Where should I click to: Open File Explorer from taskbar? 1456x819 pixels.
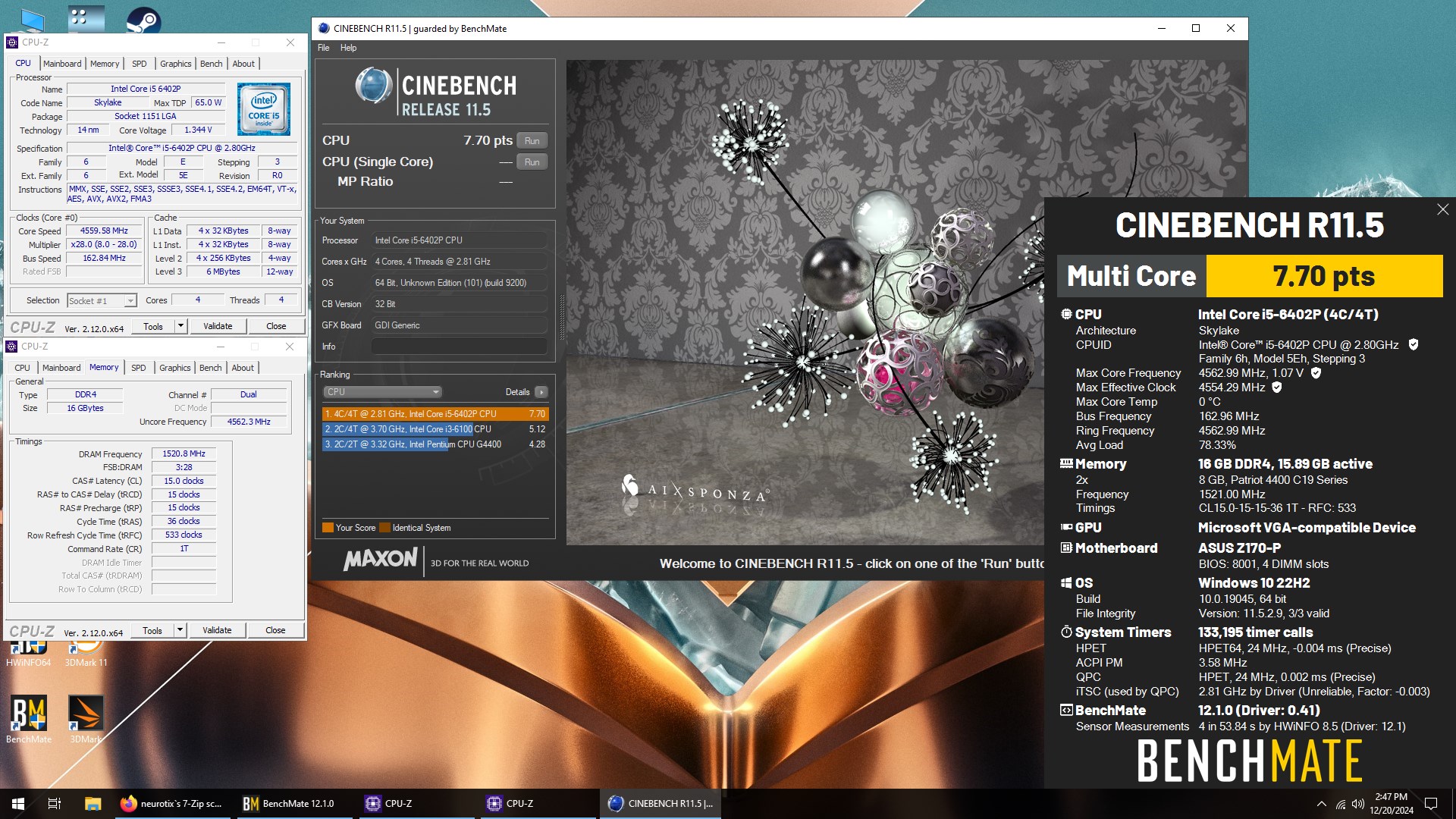pyautogui.click(x=93, y=803)
